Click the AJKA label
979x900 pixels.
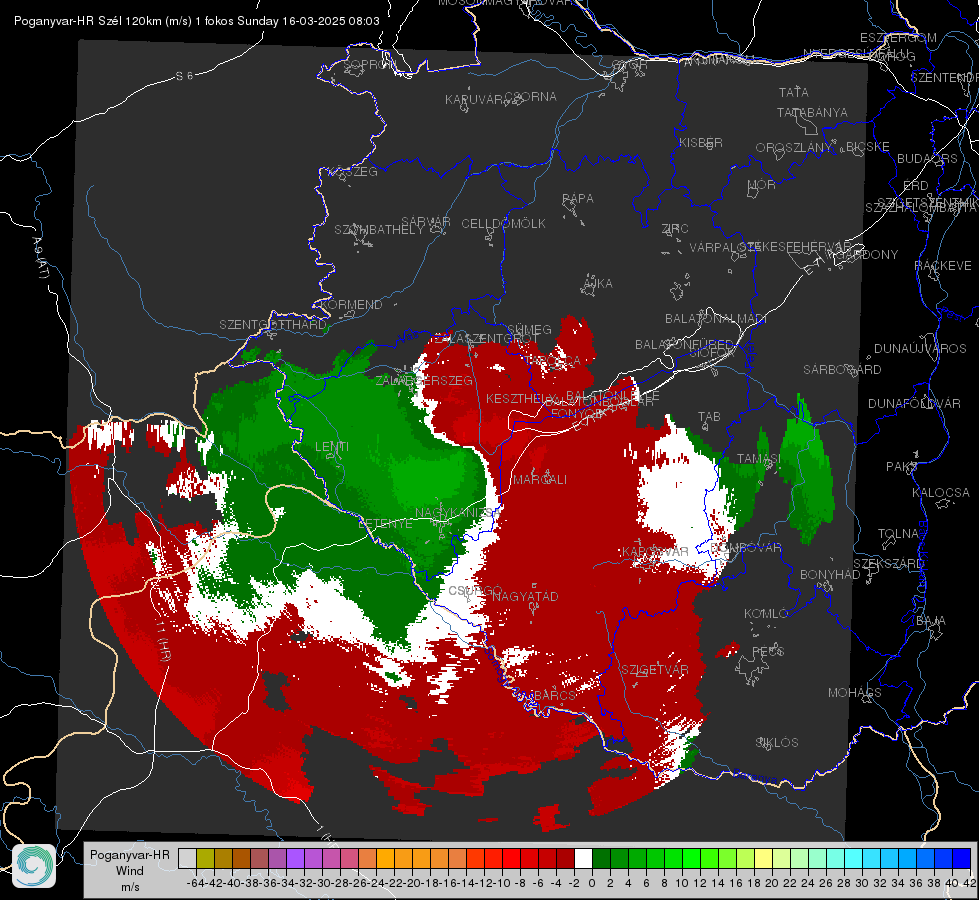[x=598, y=284]
